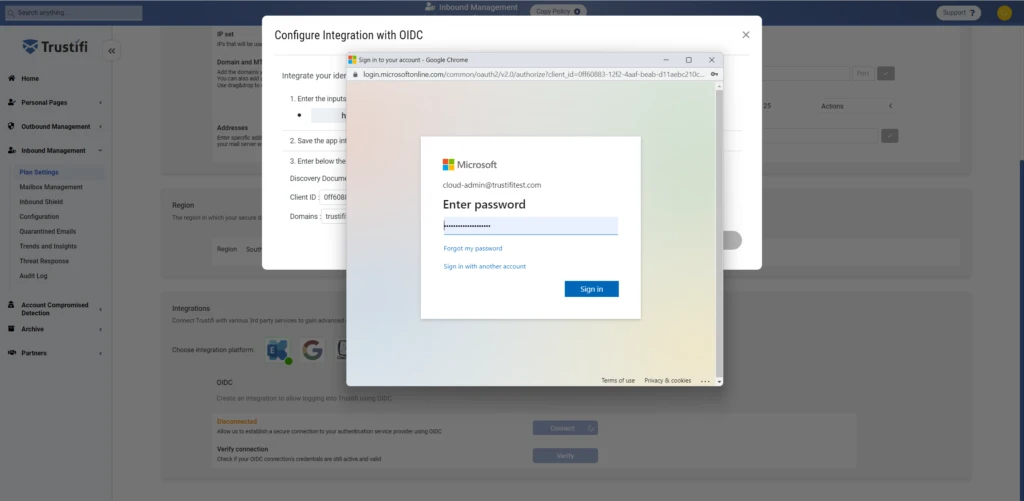The image size is (1024, 501).
Task: Click Forgot my password link
Action: (473, 248)
